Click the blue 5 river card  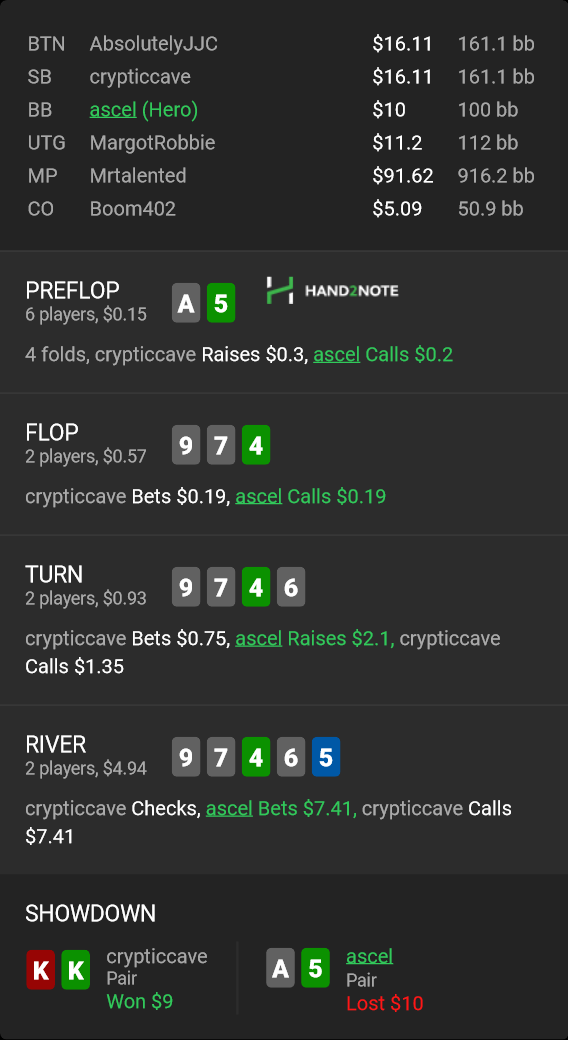326,757
